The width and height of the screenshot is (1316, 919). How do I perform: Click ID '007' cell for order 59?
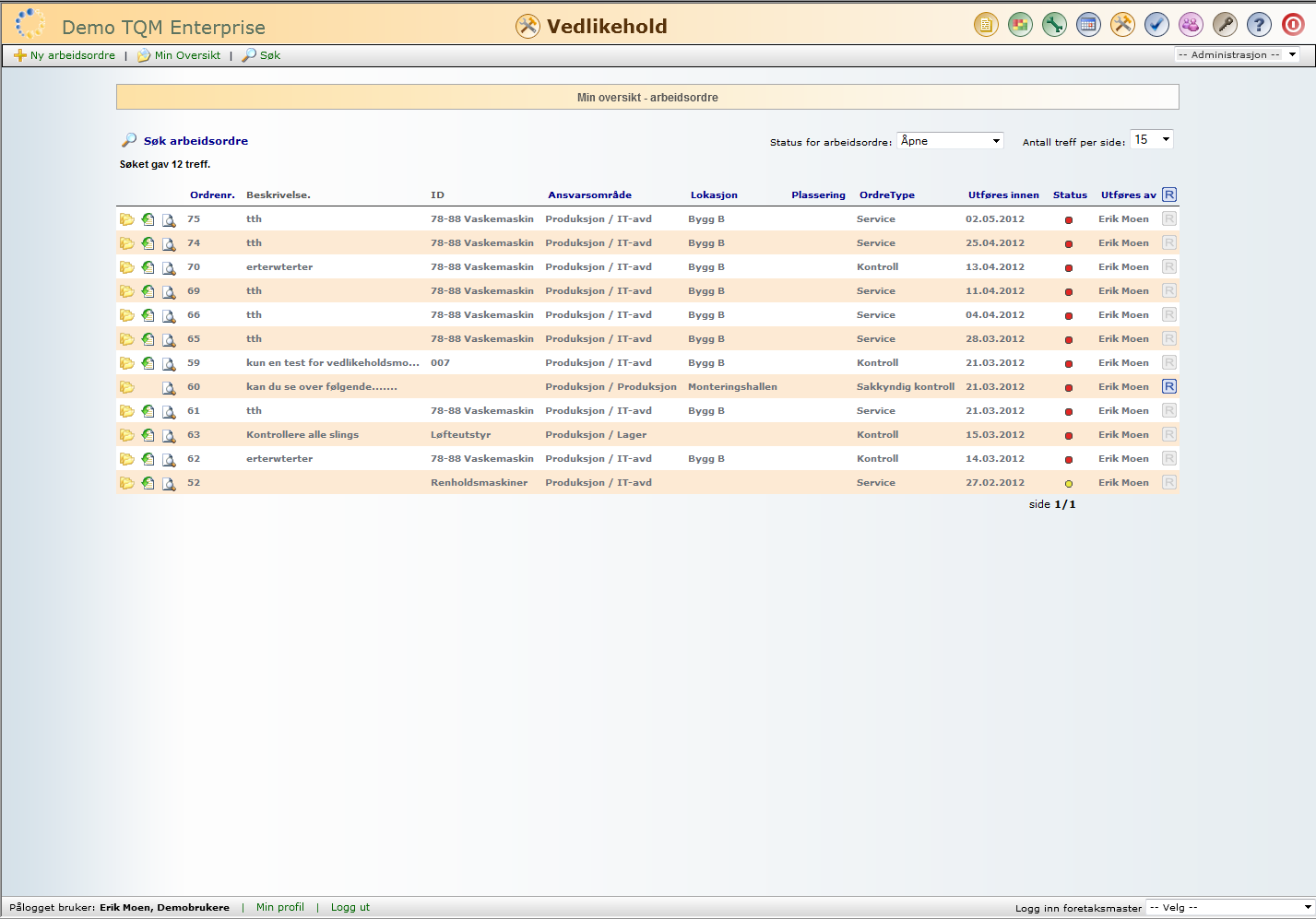(441, 363)
